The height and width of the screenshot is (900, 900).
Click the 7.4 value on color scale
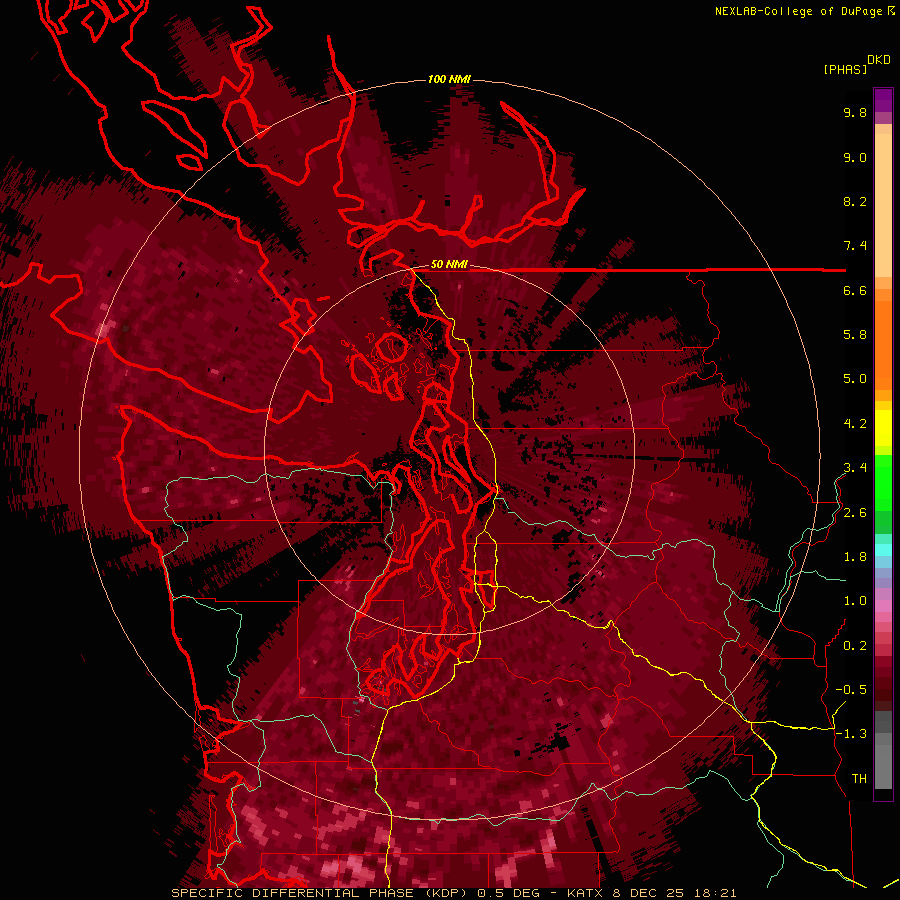point(855,246)
